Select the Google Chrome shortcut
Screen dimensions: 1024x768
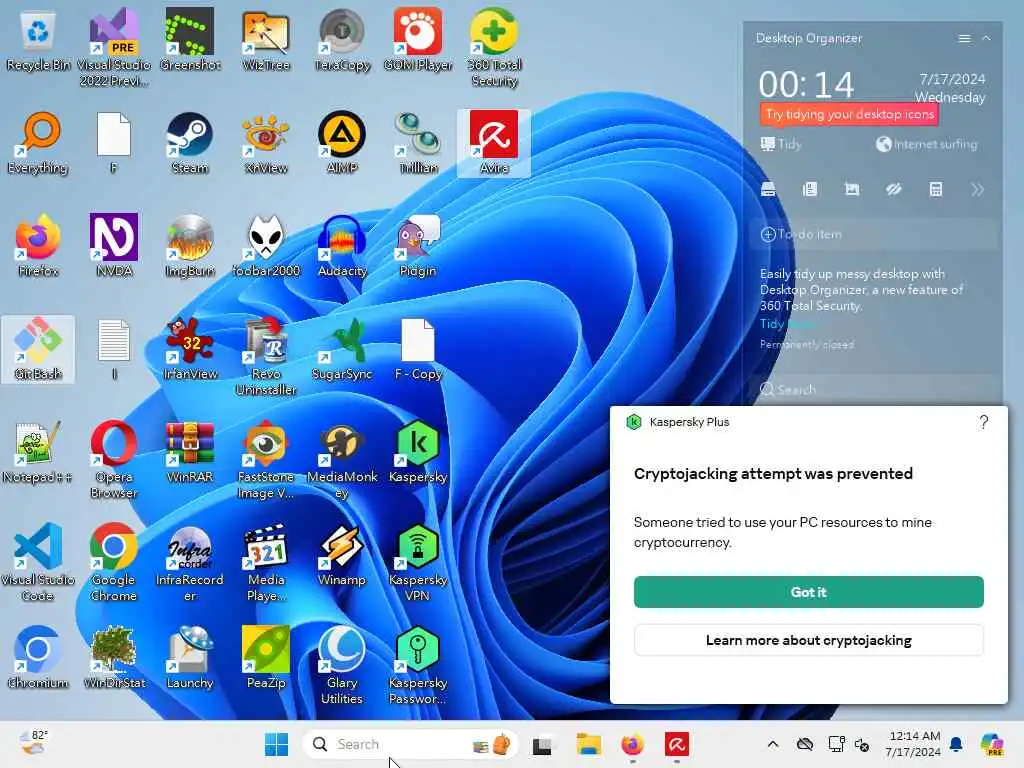point(114,562)
